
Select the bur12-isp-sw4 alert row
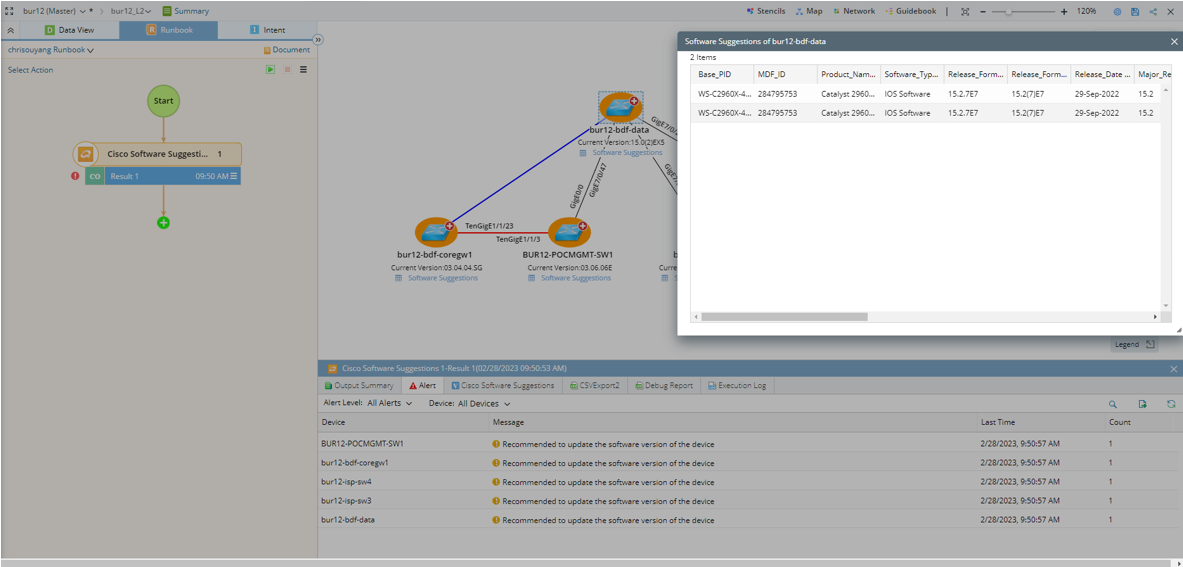[x=750, y=482]
